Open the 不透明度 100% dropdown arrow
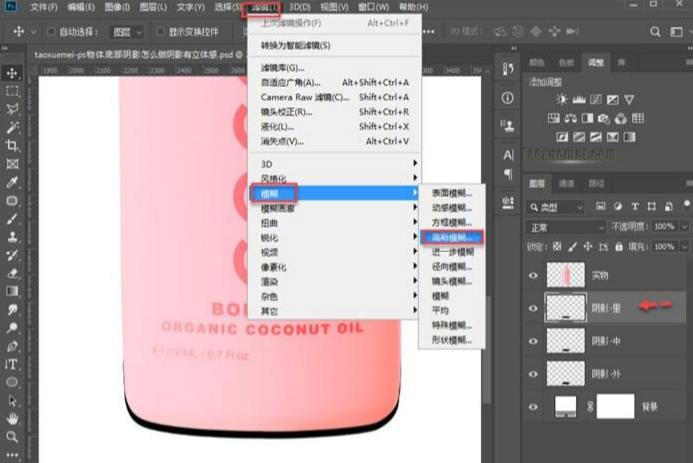The width and height of the screenshot is (693, 463). [684, 227]
